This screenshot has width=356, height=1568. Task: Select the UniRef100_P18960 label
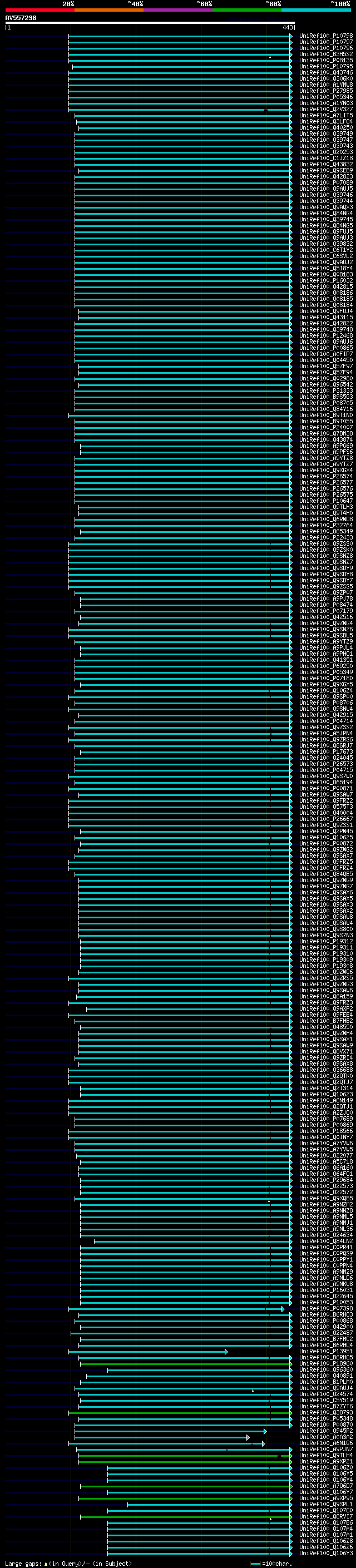click(326, 1363)
